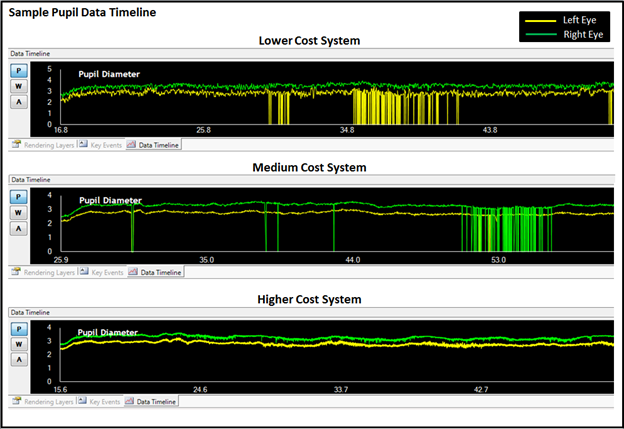Click the Lower Cost System heading

[x=309, y=41]
